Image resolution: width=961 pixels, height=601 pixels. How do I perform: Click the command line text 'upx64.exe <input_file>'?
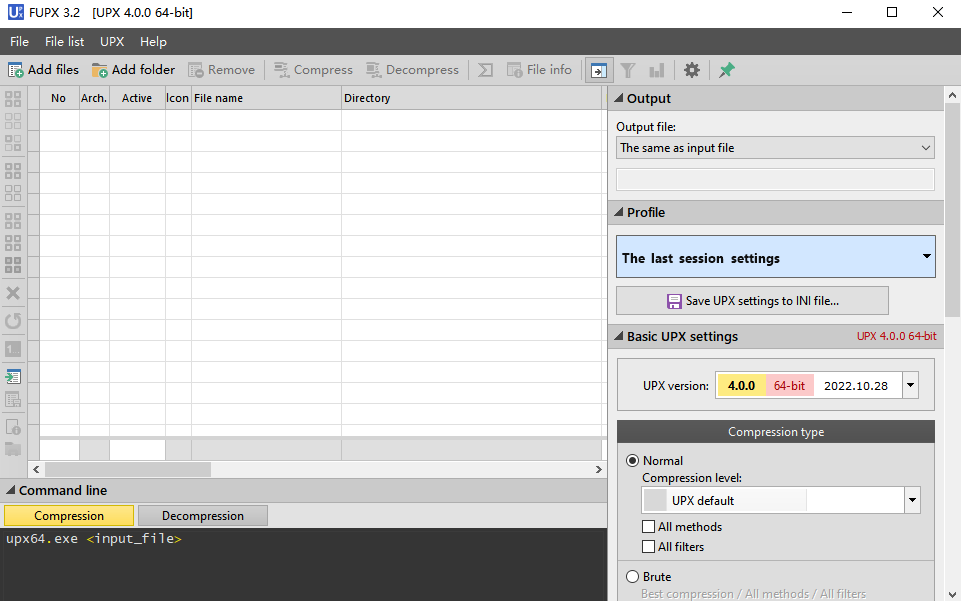[x=94, y=539]
